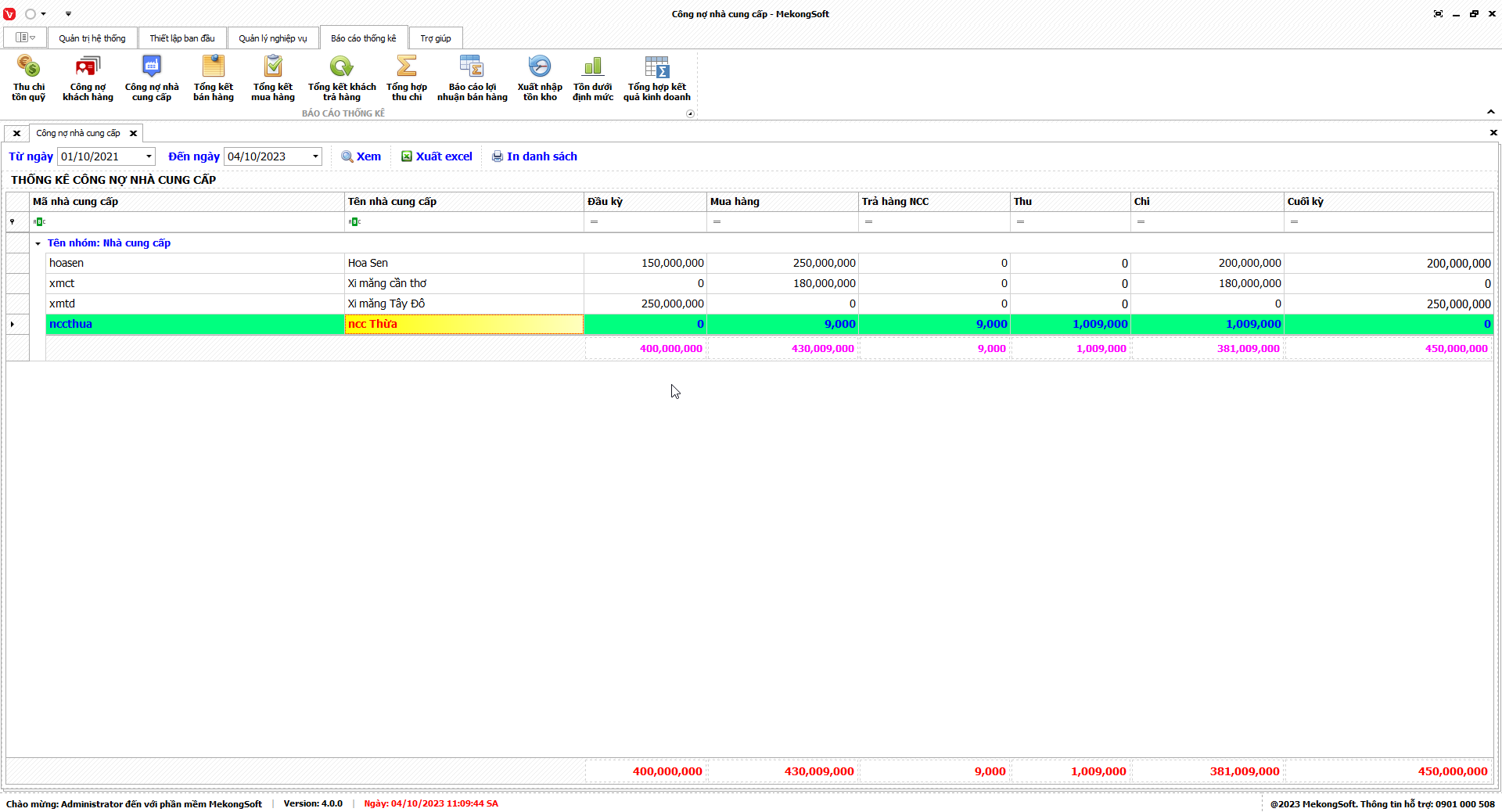Open Tổng hợp kết quả kinh doanh
This screenshot has width=1502, height=812.
pyautogui.click(x=656, y=77)
